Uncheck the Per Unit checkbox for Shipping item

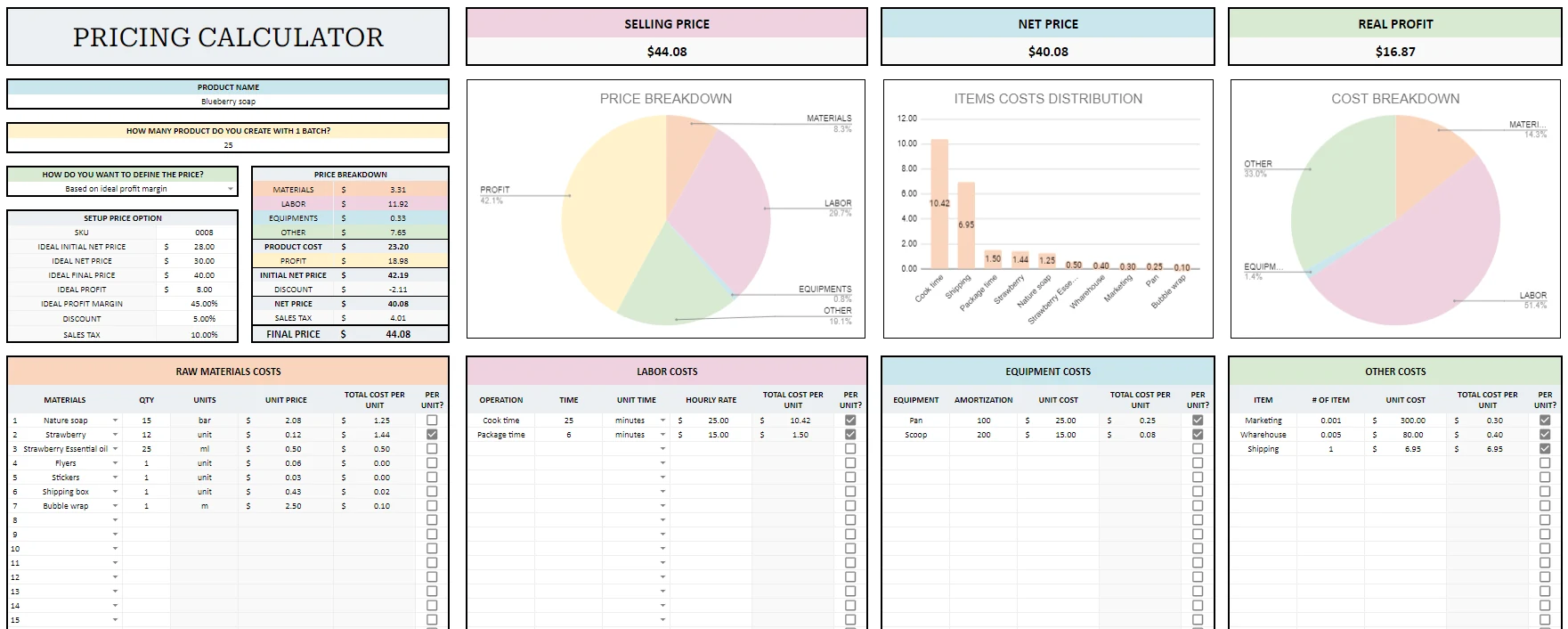tap(1545, 448)
